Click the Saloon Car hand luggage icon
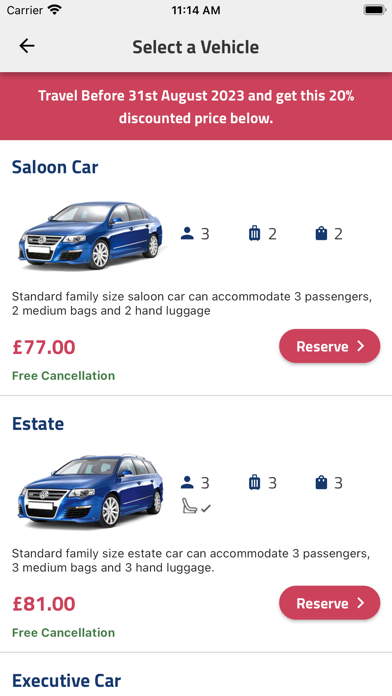Image resolution: width=392 pixels, height=696 pixels. click(321, 233)
